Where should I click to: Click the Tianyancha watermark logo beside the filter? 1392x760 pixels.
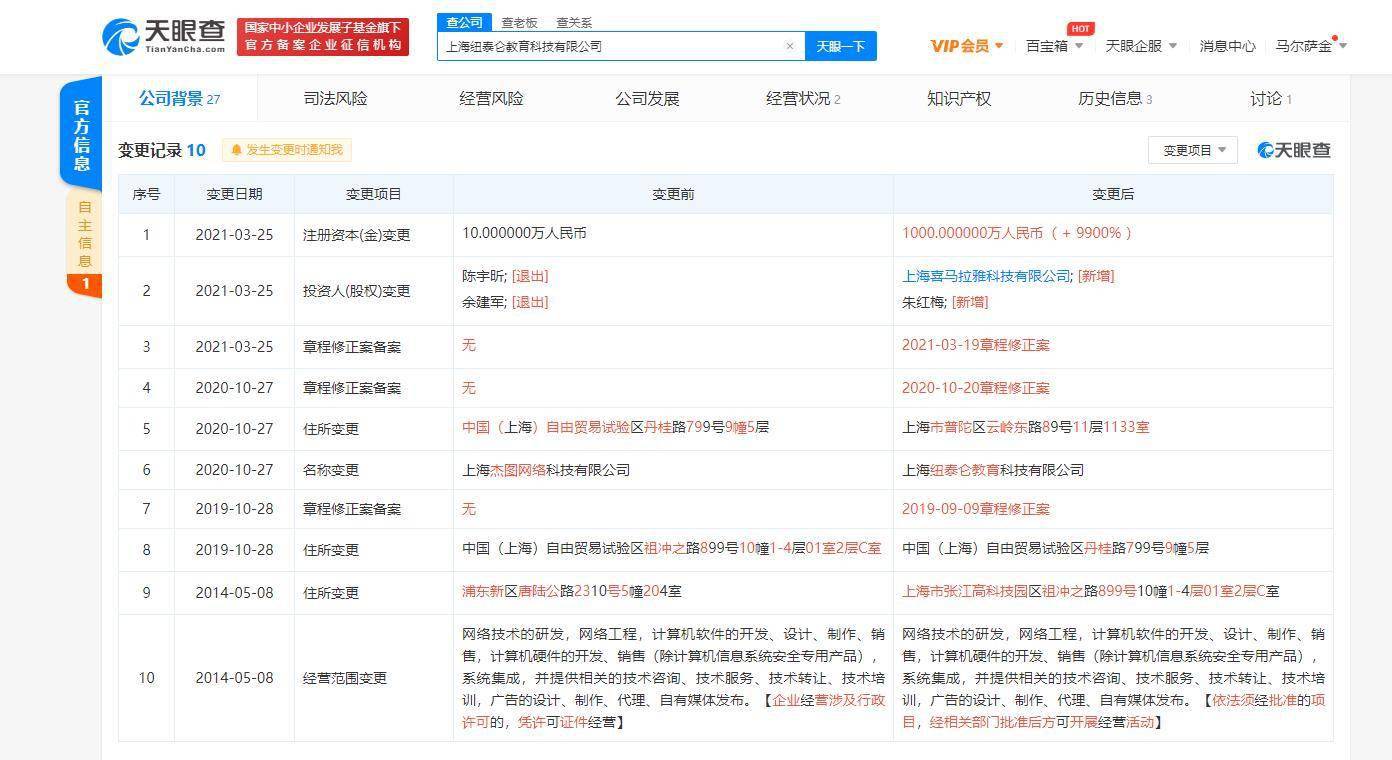pyautogui.click(x=1294, y=150)
